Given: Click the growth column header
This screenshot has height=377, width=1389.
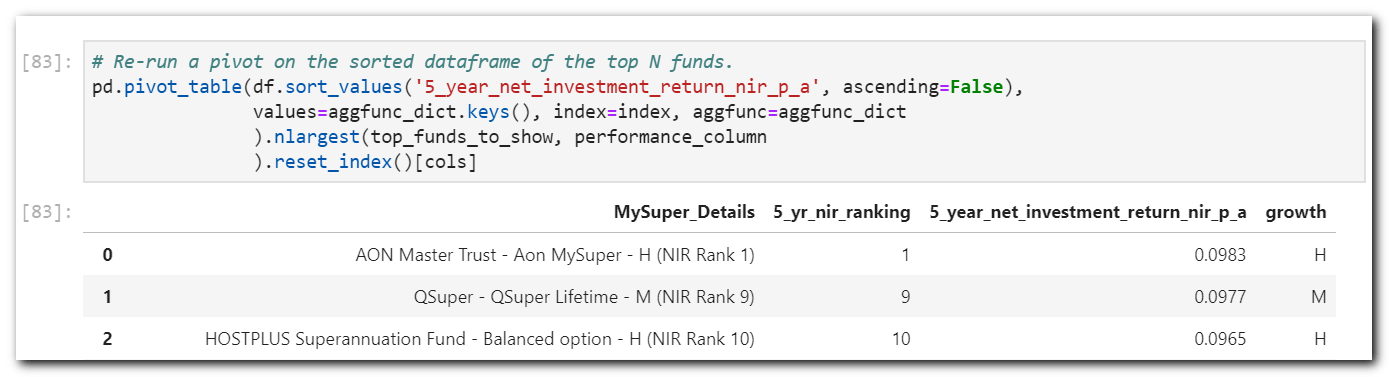Looking at the screenshot, I should [x=1296, y=212].
